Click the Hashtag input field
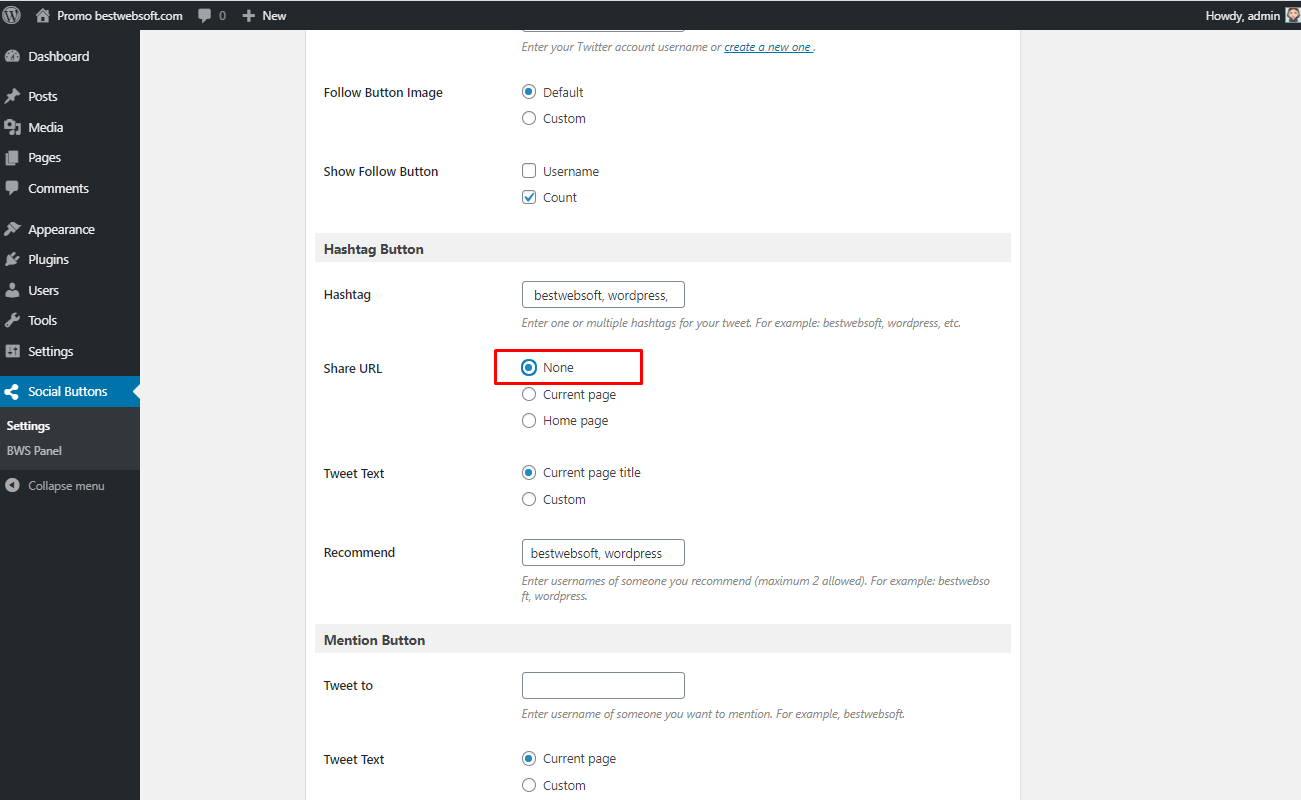Viewport: 1301px width, 800px height. pyautogui.click(x=603, y=295)
